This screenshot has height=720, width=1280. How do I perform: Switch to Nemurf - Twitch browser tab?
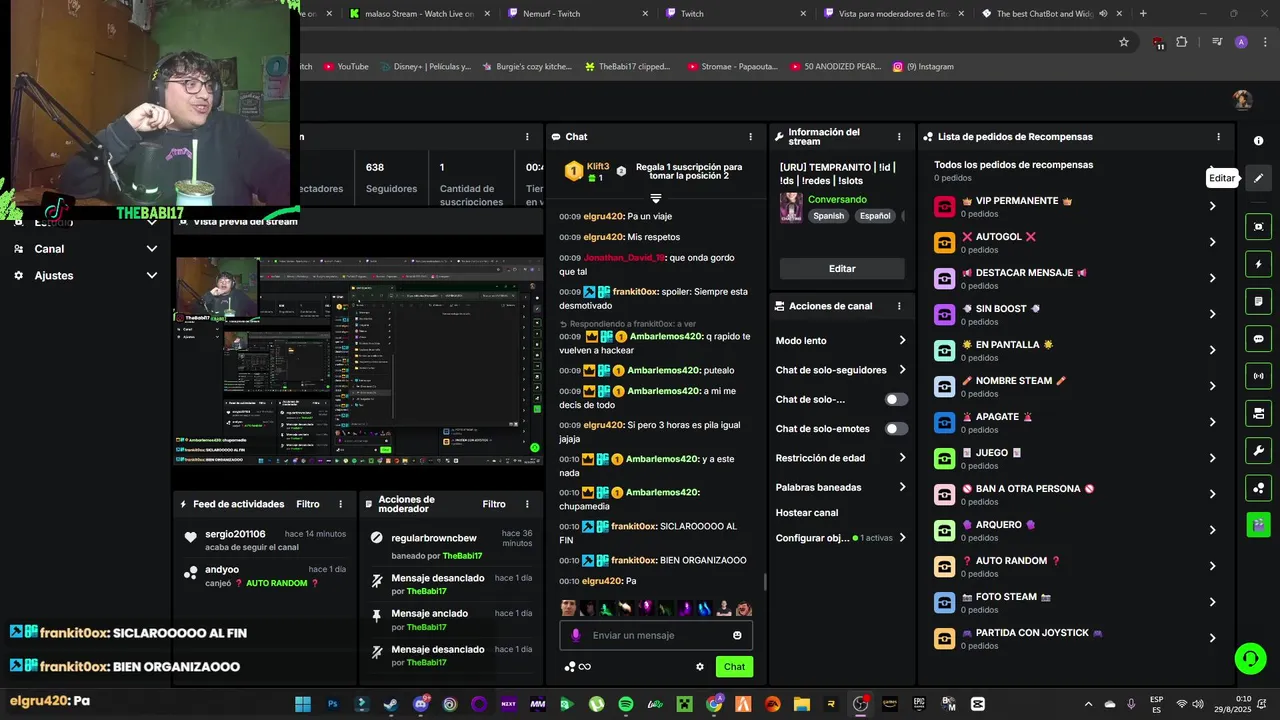[x=577, y=14]
